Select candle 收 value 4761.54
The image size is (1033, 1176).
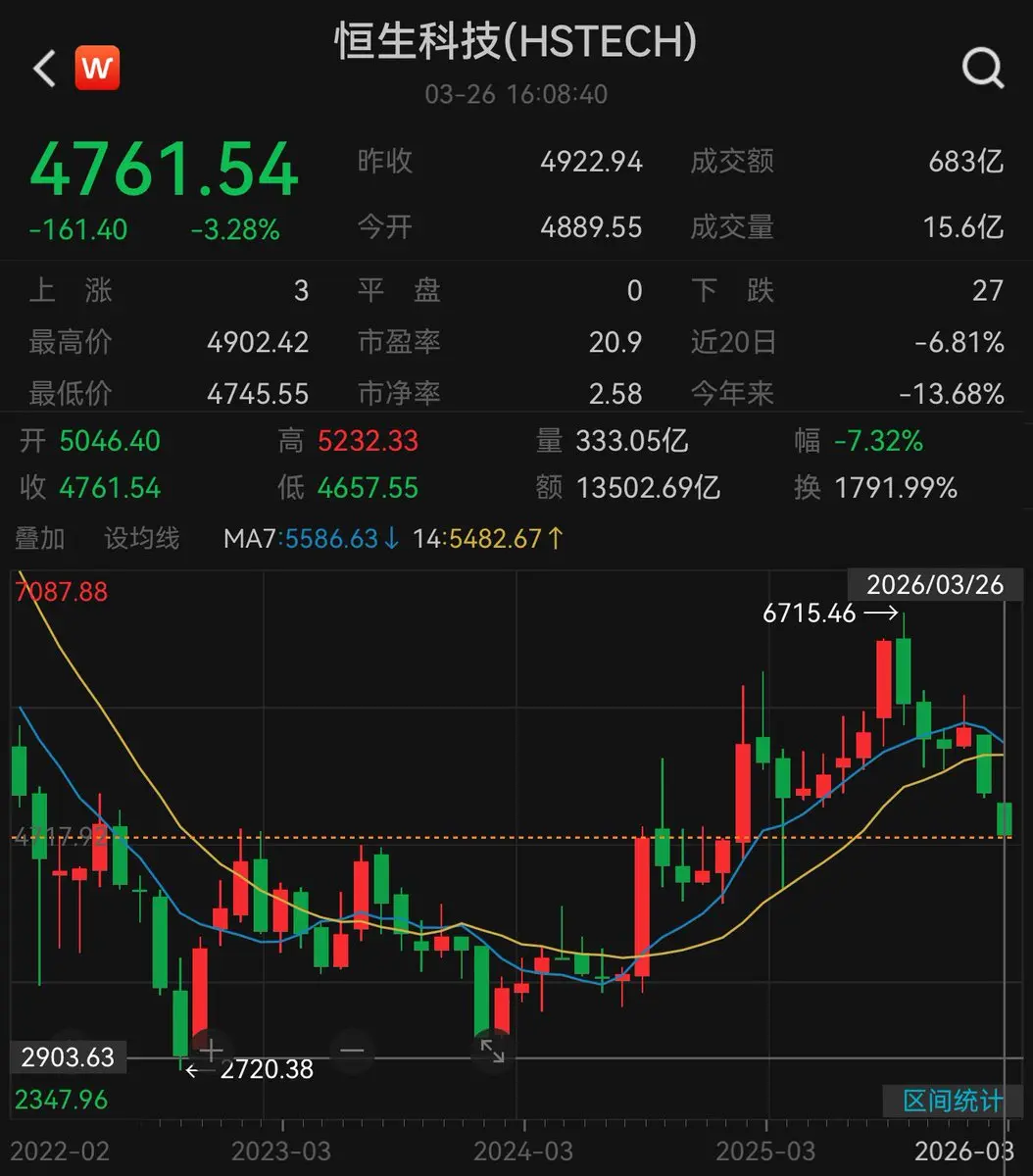coord(110,487)
